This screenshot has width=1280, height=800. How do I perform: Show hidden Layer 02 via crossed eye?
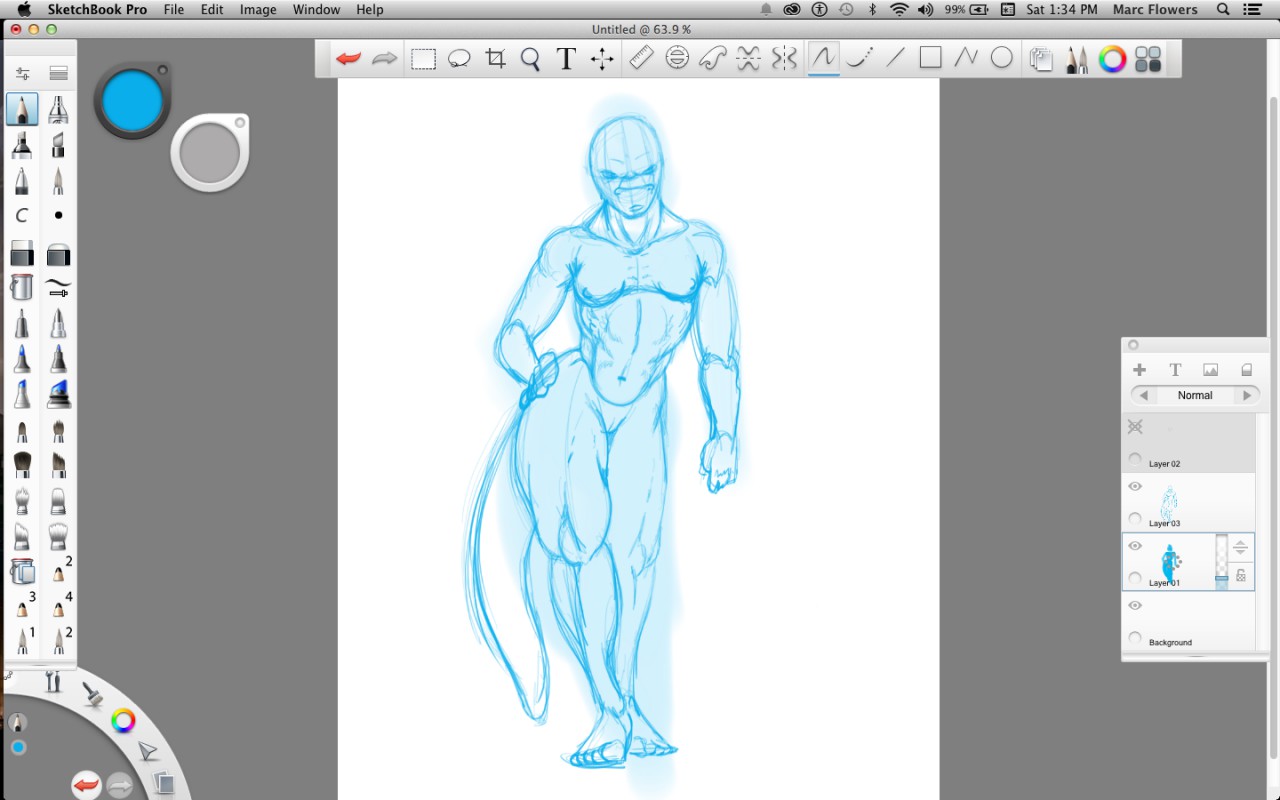point(1135,427)
